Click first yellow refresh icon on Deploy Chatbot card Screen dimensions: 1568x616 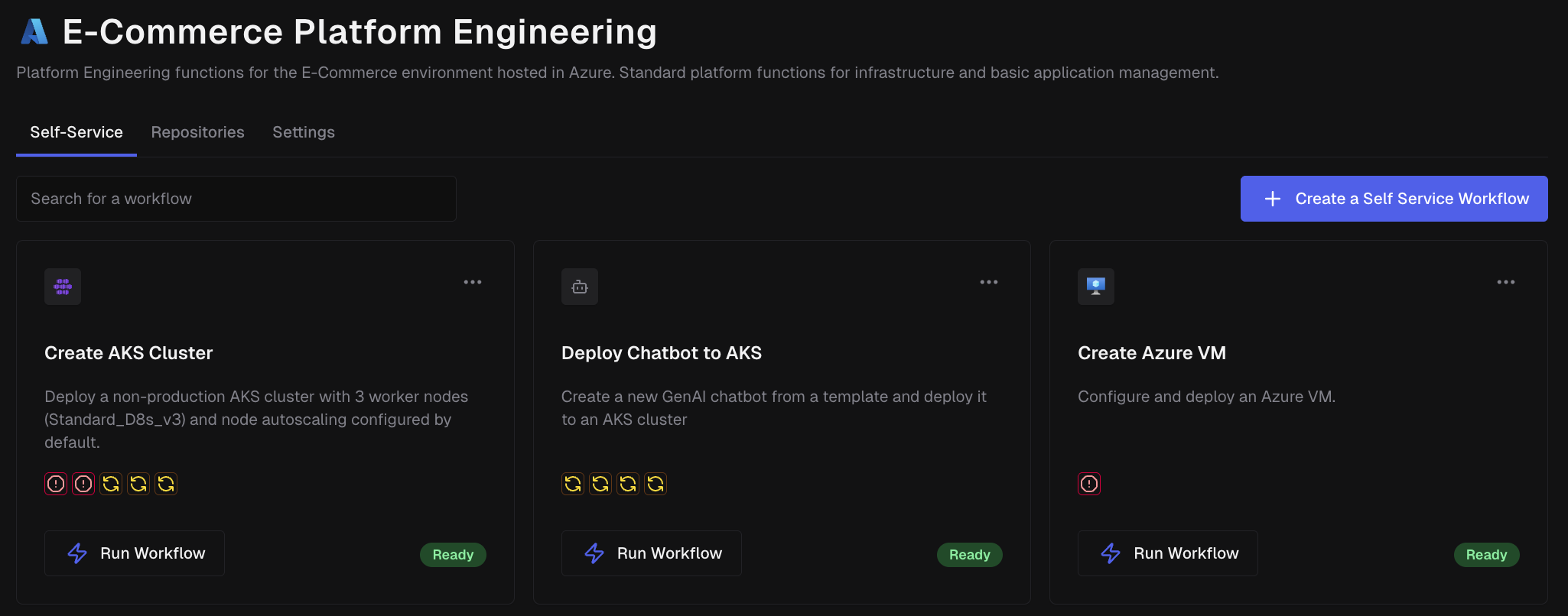573,484
